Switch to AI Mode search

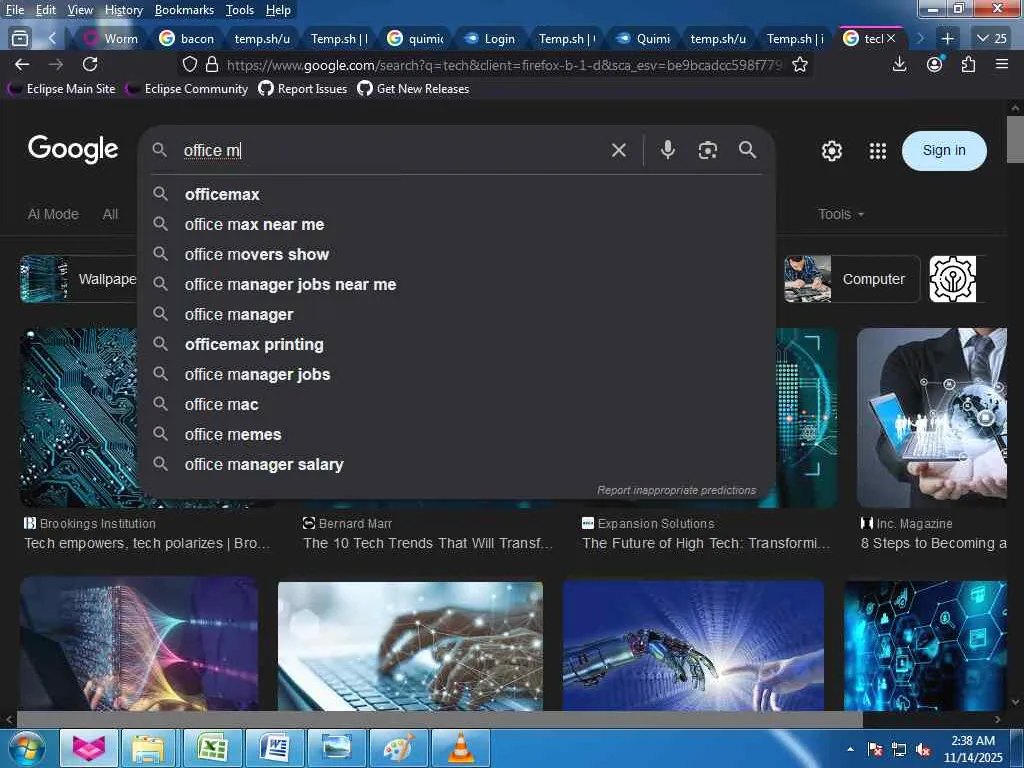(53, 214)
